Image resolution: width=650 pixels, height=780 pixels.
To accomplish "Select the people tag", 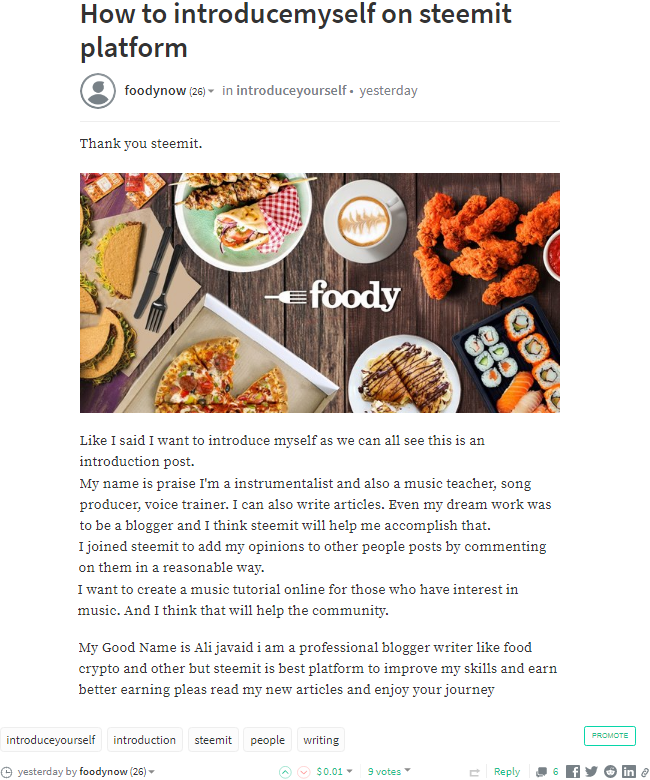I will coord(268,740).
